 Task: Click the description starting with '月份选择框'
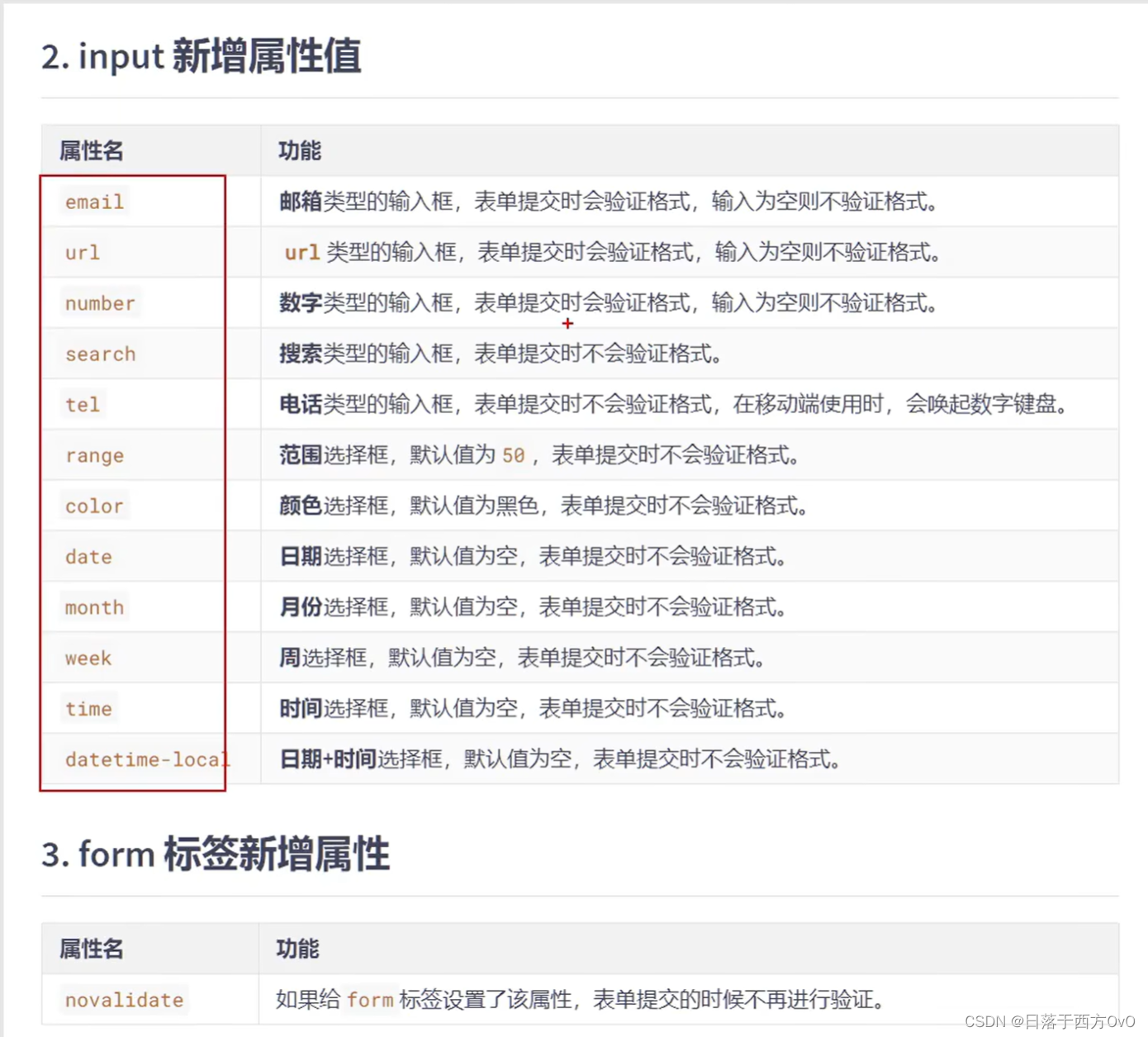533,607
